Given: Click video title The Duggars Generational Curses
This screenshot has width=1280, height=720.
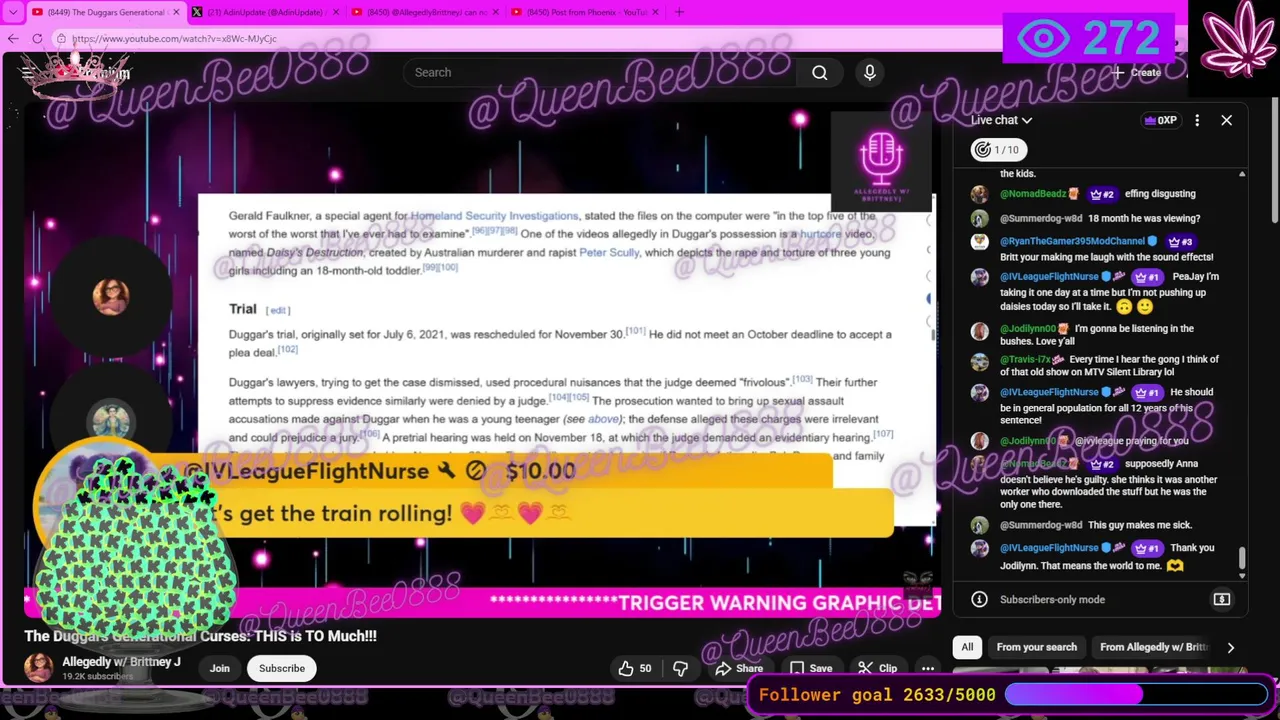Looking at the screenshot, I should tap(200, 636).
